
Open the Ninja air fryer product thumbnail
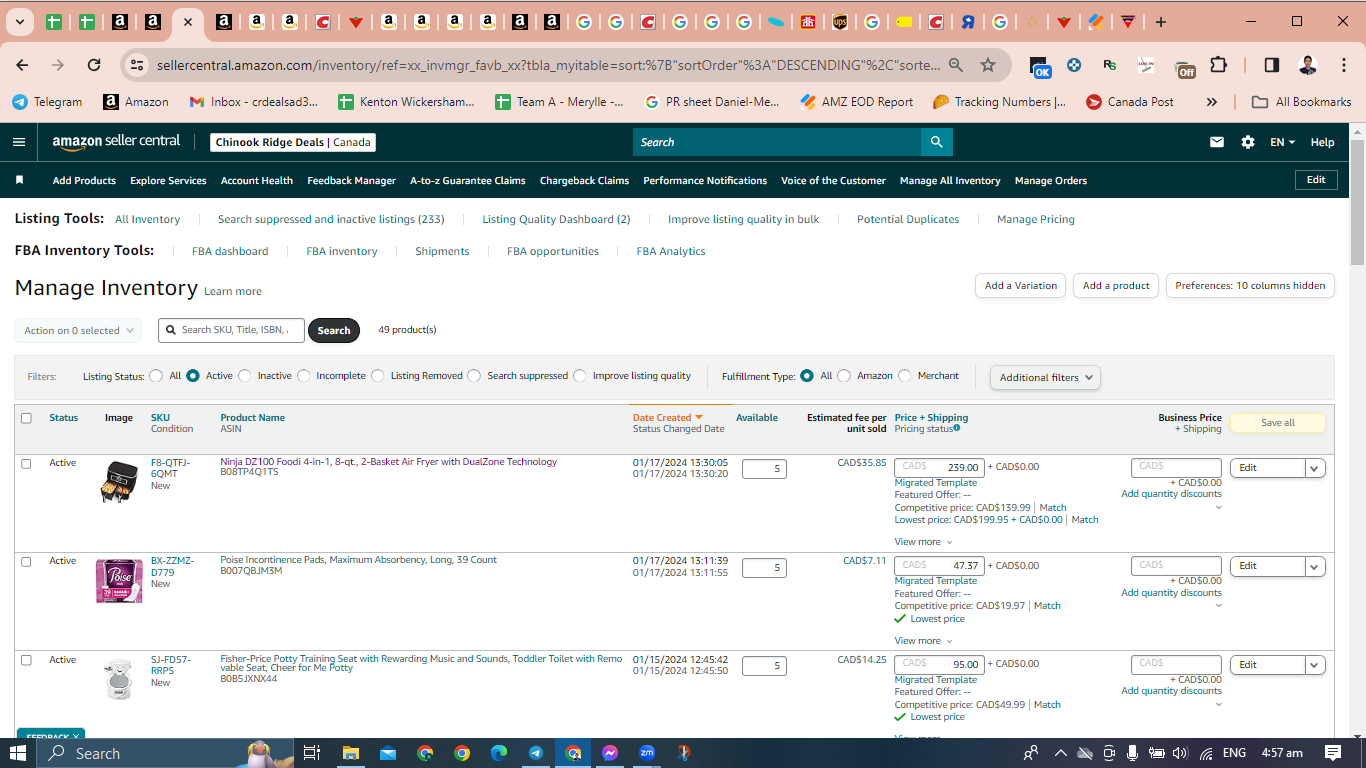point(119,481)
